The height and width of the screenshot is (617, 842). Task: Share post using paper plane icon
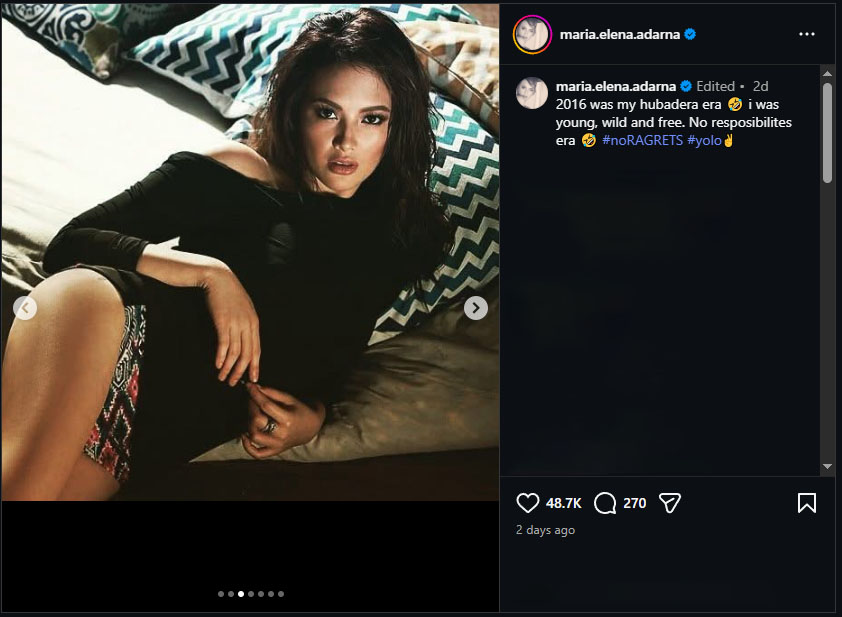click(x=670, y=503)
